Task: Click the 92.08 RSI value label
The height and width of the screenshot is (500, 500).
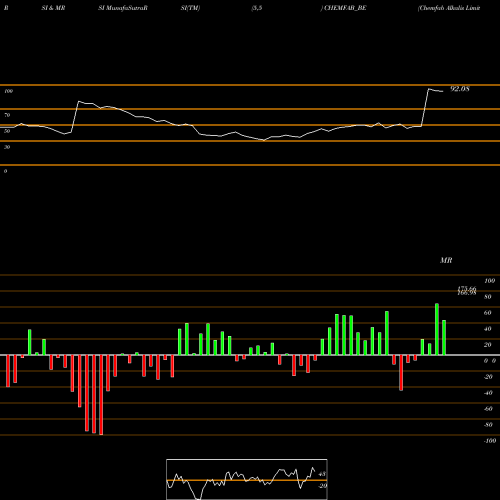Action: click(460, 89)
